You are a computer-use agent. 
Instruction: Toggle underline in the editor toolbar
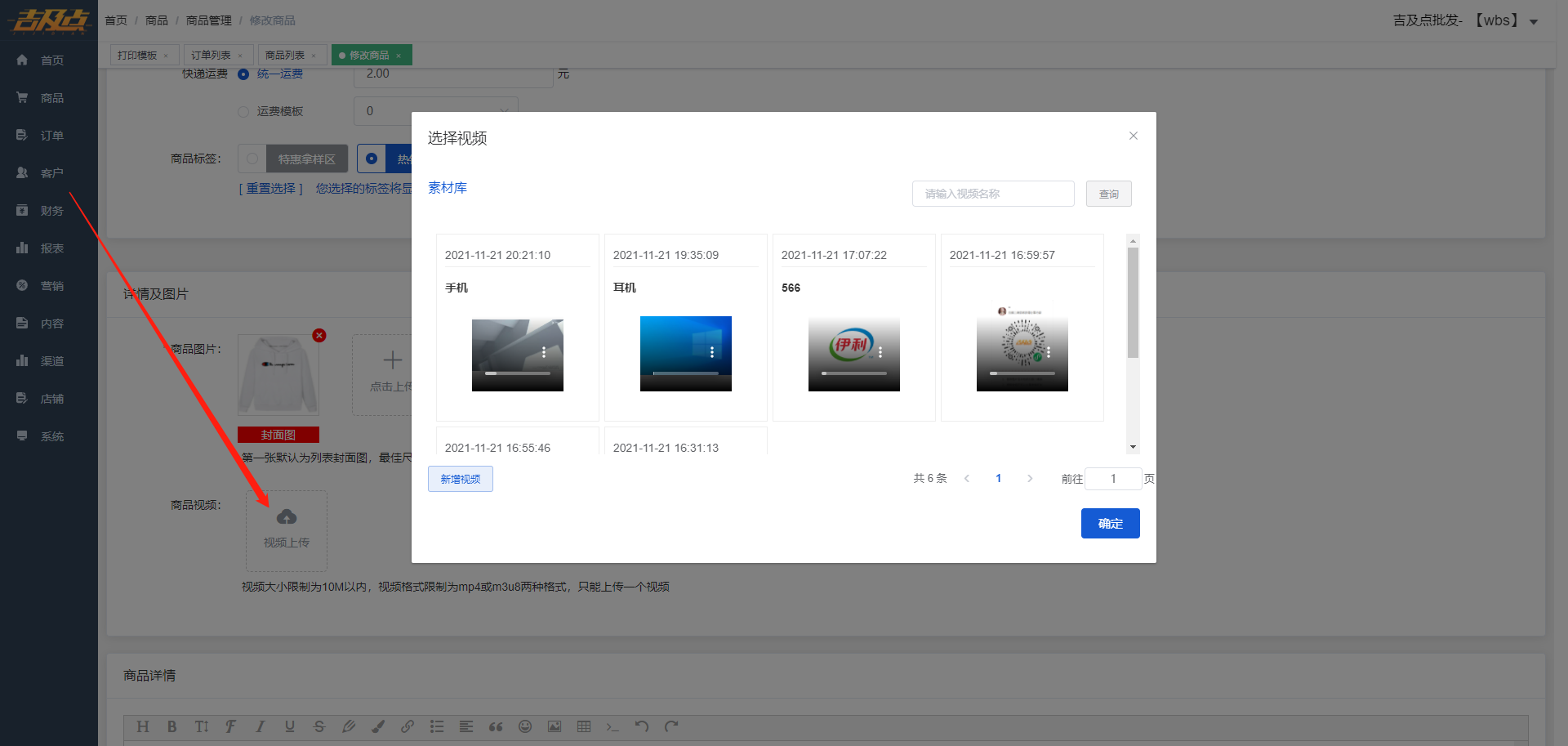coord(290,726)
